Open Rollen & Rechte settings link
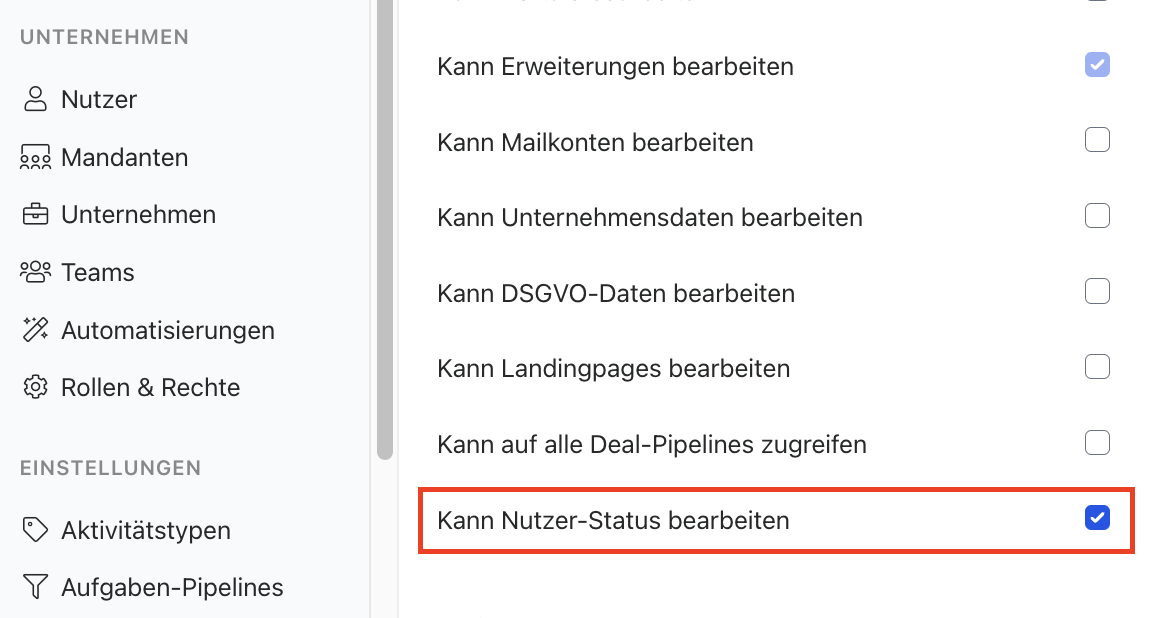This screenshot has height=618, width=1176. tap(150, 387)
